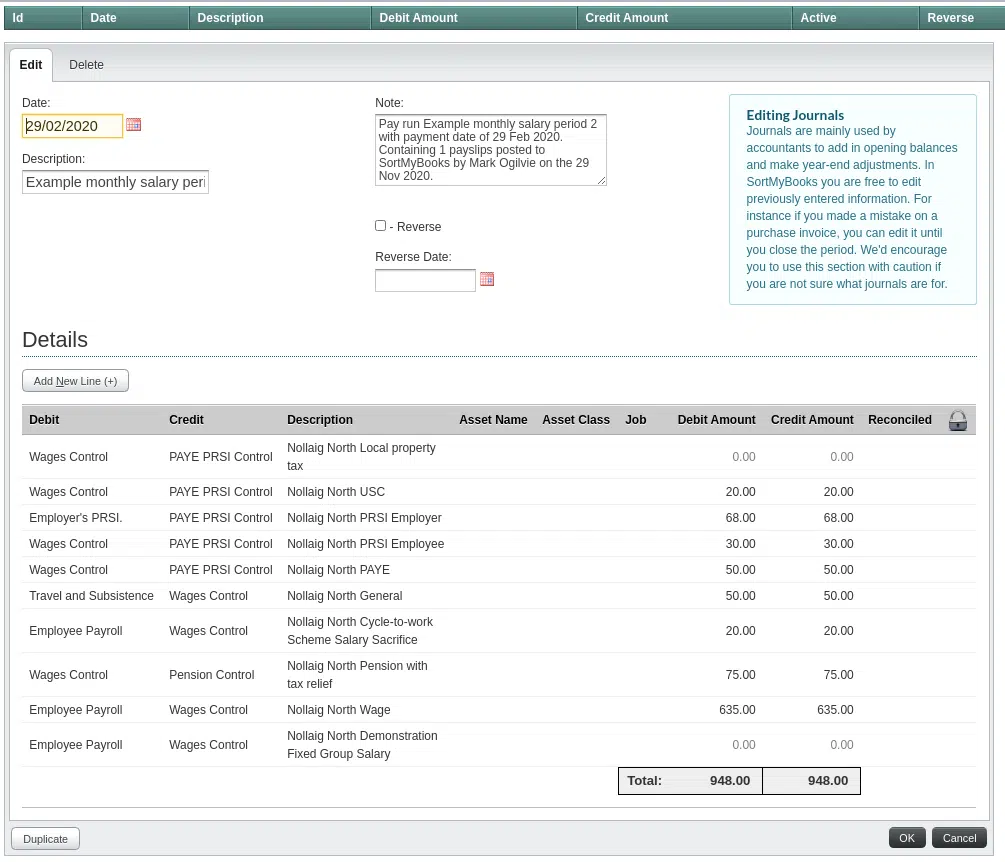Click the Add New Line (+) button

[x=76, y=381]
